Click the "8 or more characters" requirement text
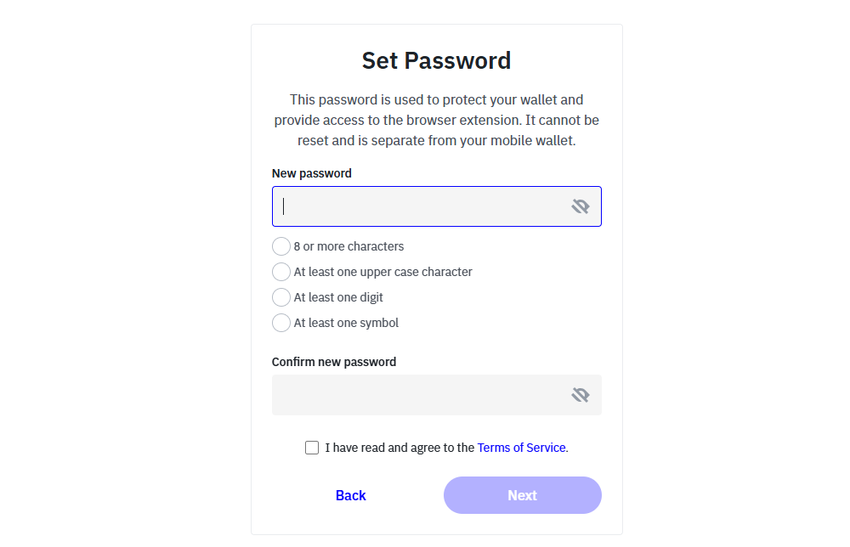 349,246
